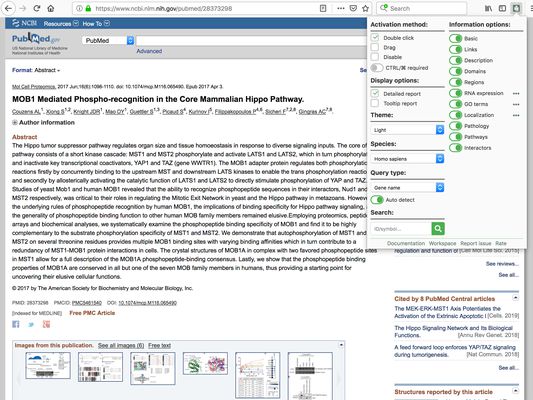Open the extension Documentation link
The image size is (533, 400).
coord(406,243)
